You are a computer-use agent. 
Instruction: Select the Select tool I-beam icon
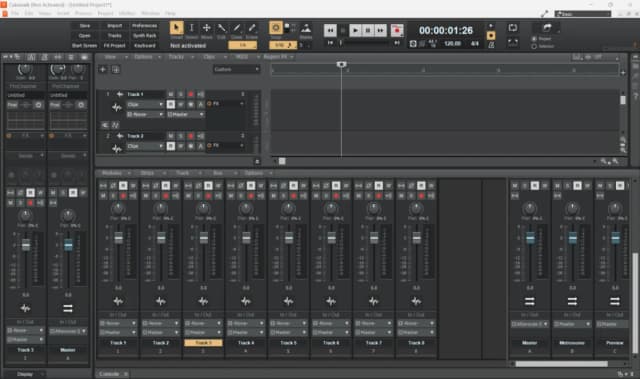tap(191, 28)
